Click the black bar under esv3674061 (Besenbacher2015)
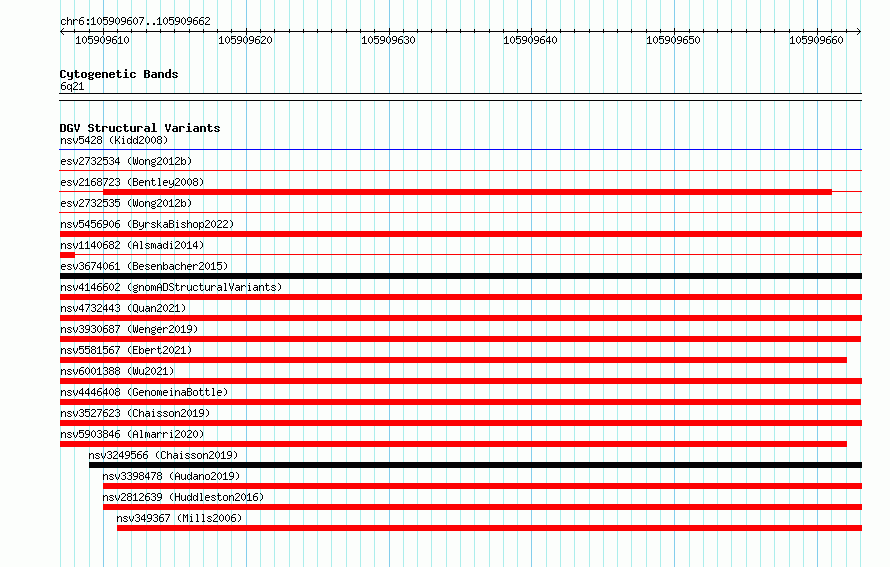Screen dimensions: 890x567 tap(461, 276)
